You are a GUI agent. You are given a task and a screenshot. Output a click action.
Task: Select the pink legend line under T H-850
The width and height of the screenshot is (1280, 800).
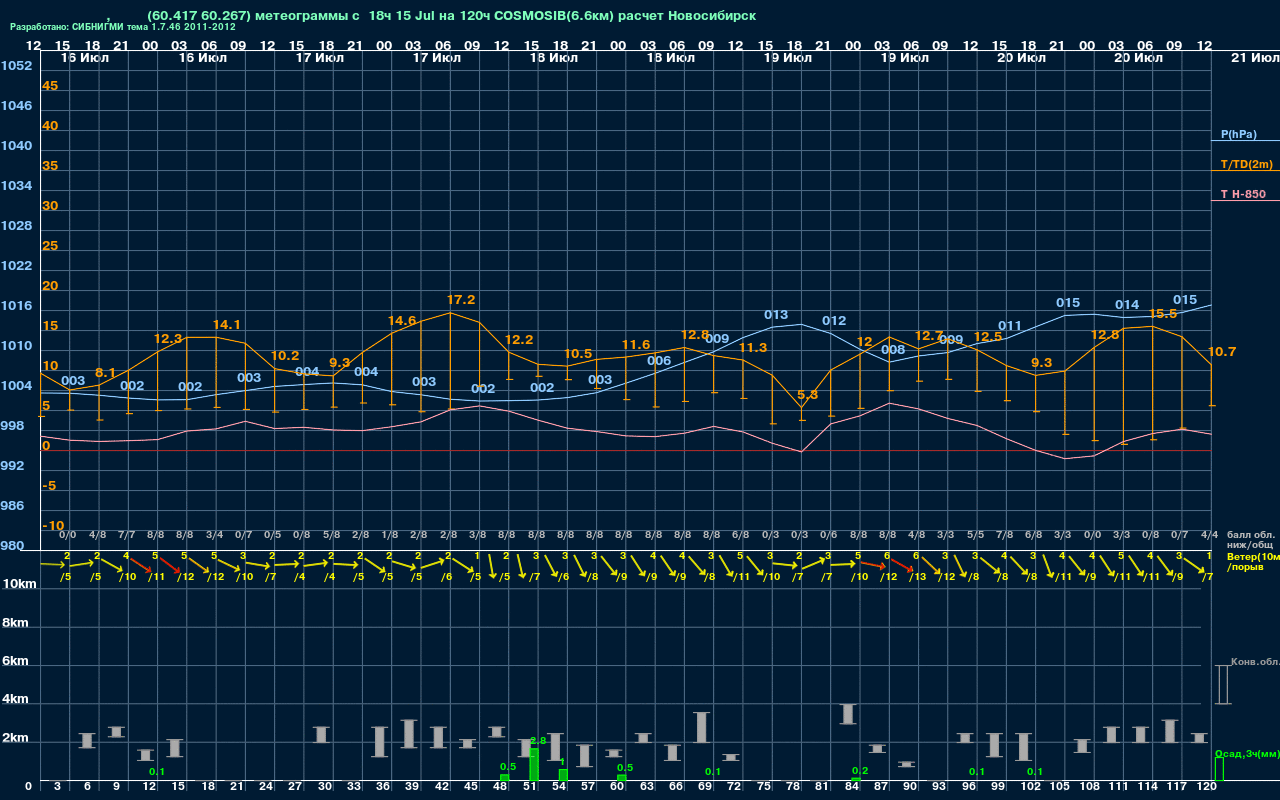click(x=1245, y=201)
